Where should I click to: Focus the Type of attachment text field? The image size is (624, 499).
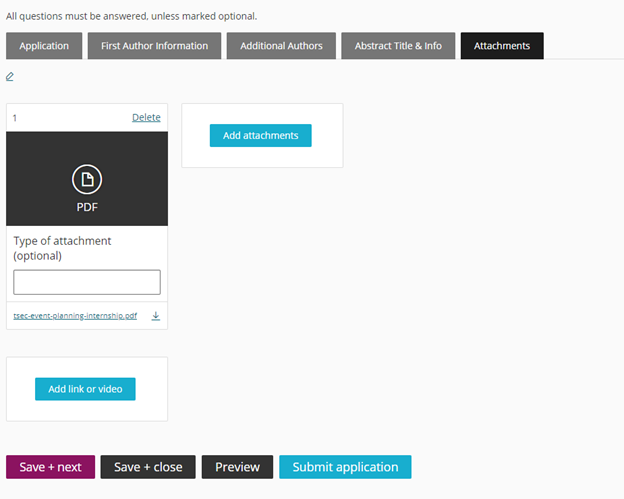point(87,282)
